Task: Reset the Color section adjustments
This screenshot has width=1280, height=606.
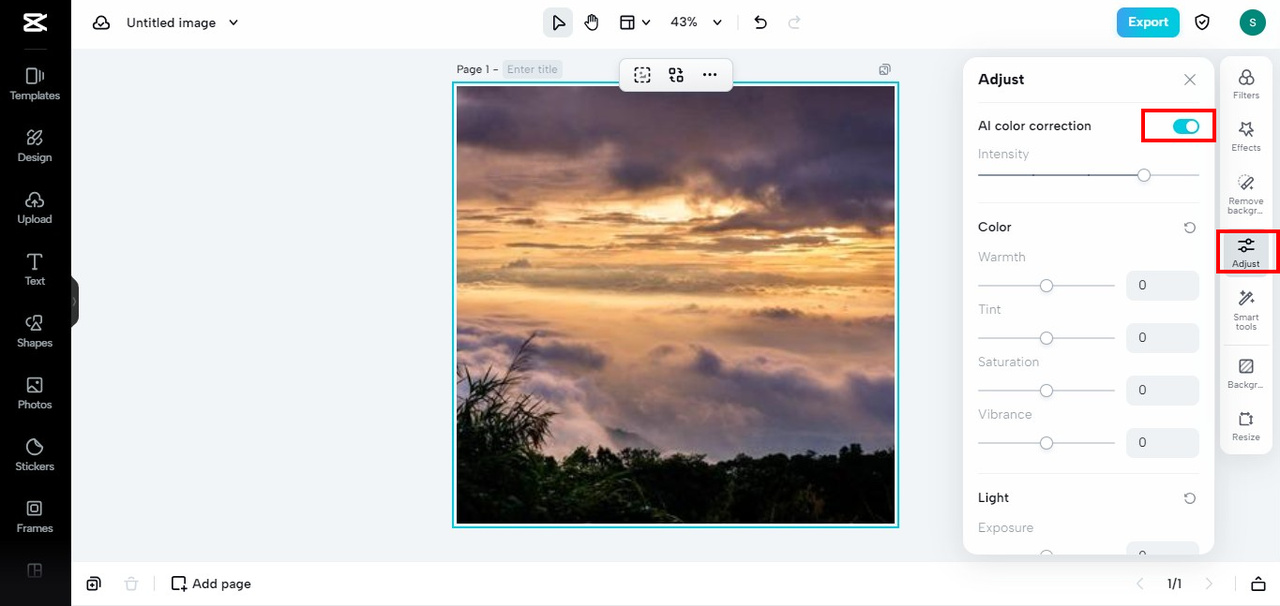Action: pyautogui.click(x=1189, y=228)
